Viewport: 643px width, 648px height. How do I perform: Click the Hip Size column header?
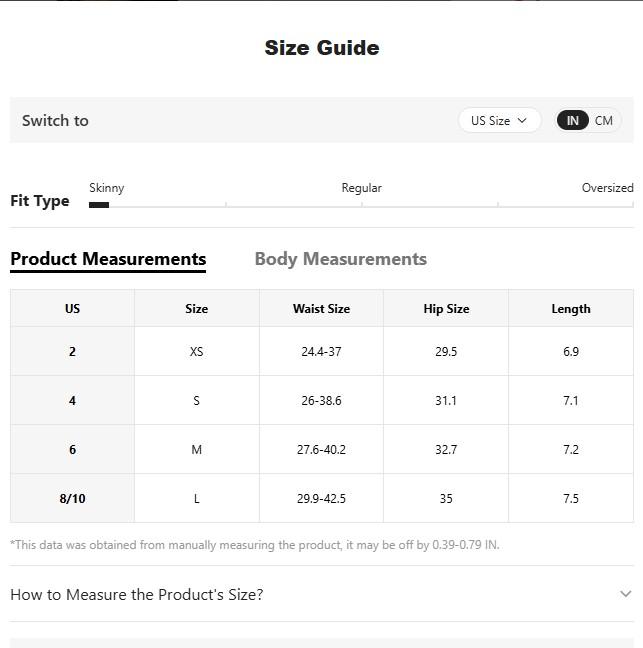point(446,309)
